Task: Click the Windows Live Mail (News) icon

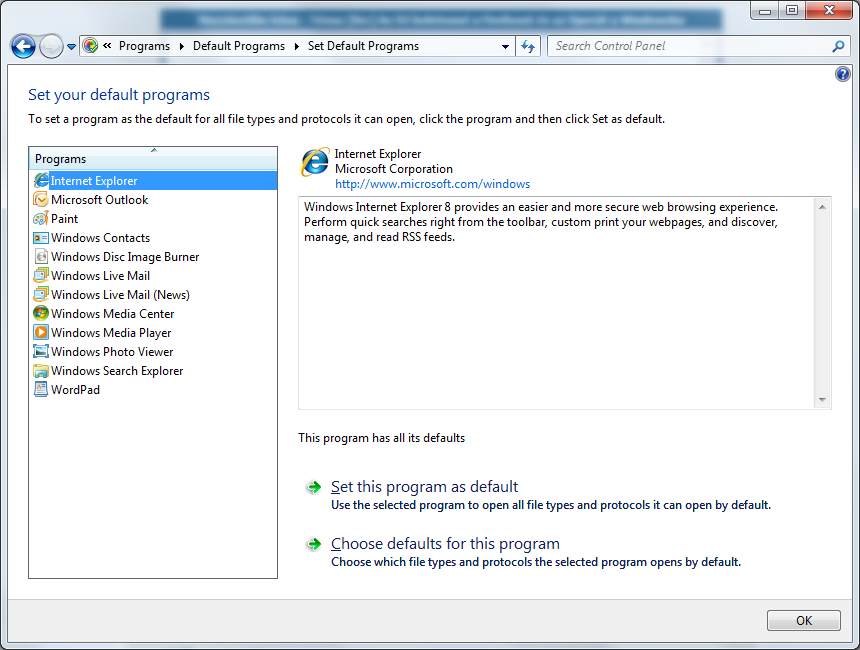Action: click(41, 295)
